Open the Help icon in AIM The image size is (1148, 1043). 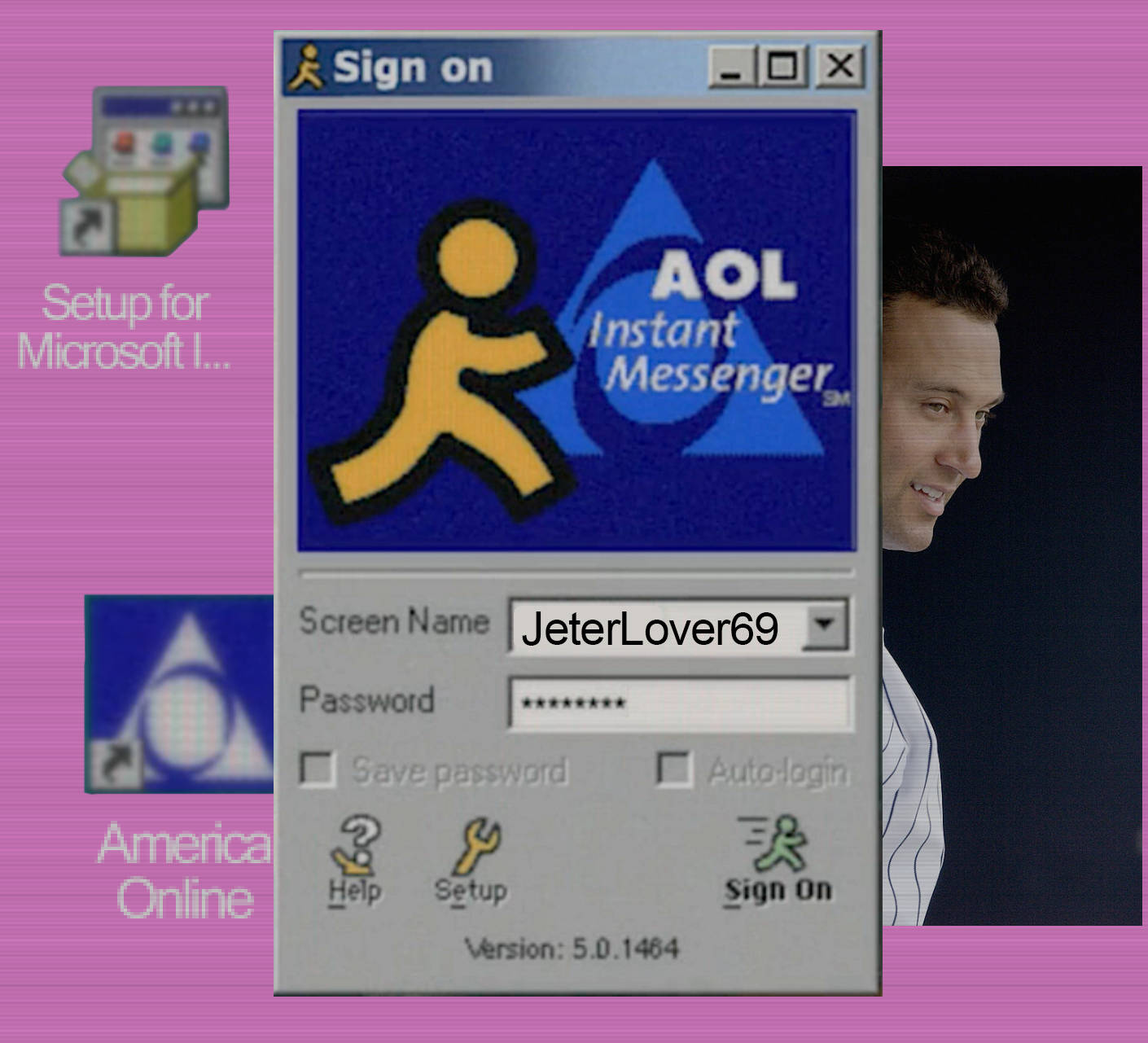(355, 861)
